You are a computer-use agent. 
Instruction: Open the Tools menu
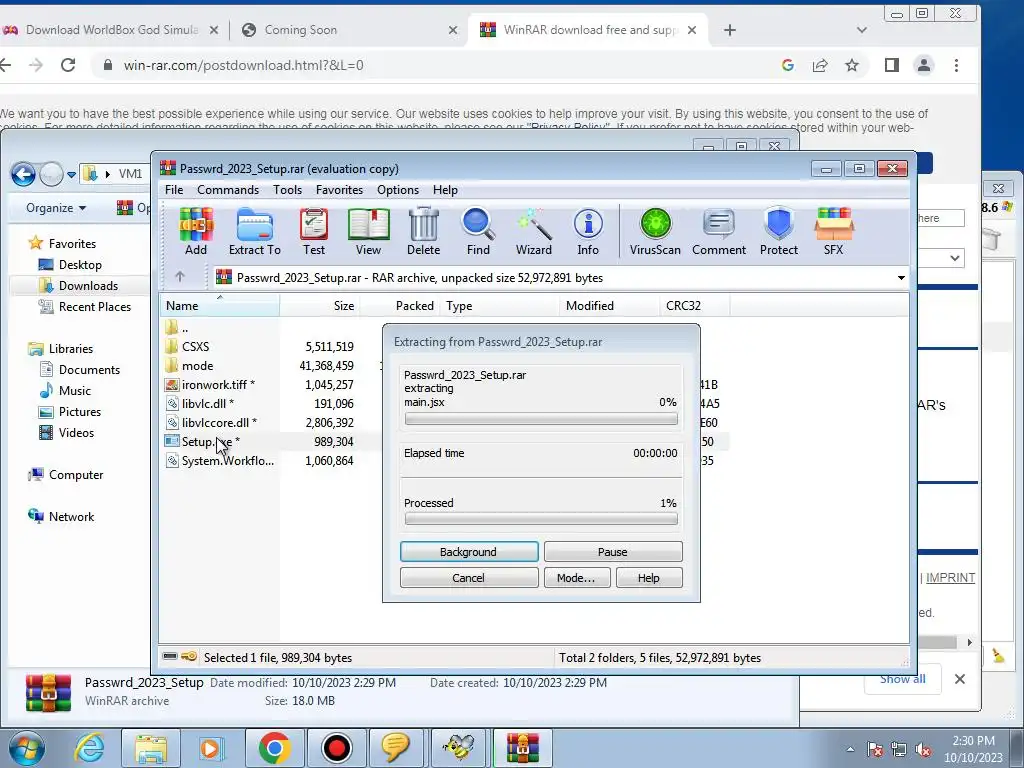(x=287, y=190)
